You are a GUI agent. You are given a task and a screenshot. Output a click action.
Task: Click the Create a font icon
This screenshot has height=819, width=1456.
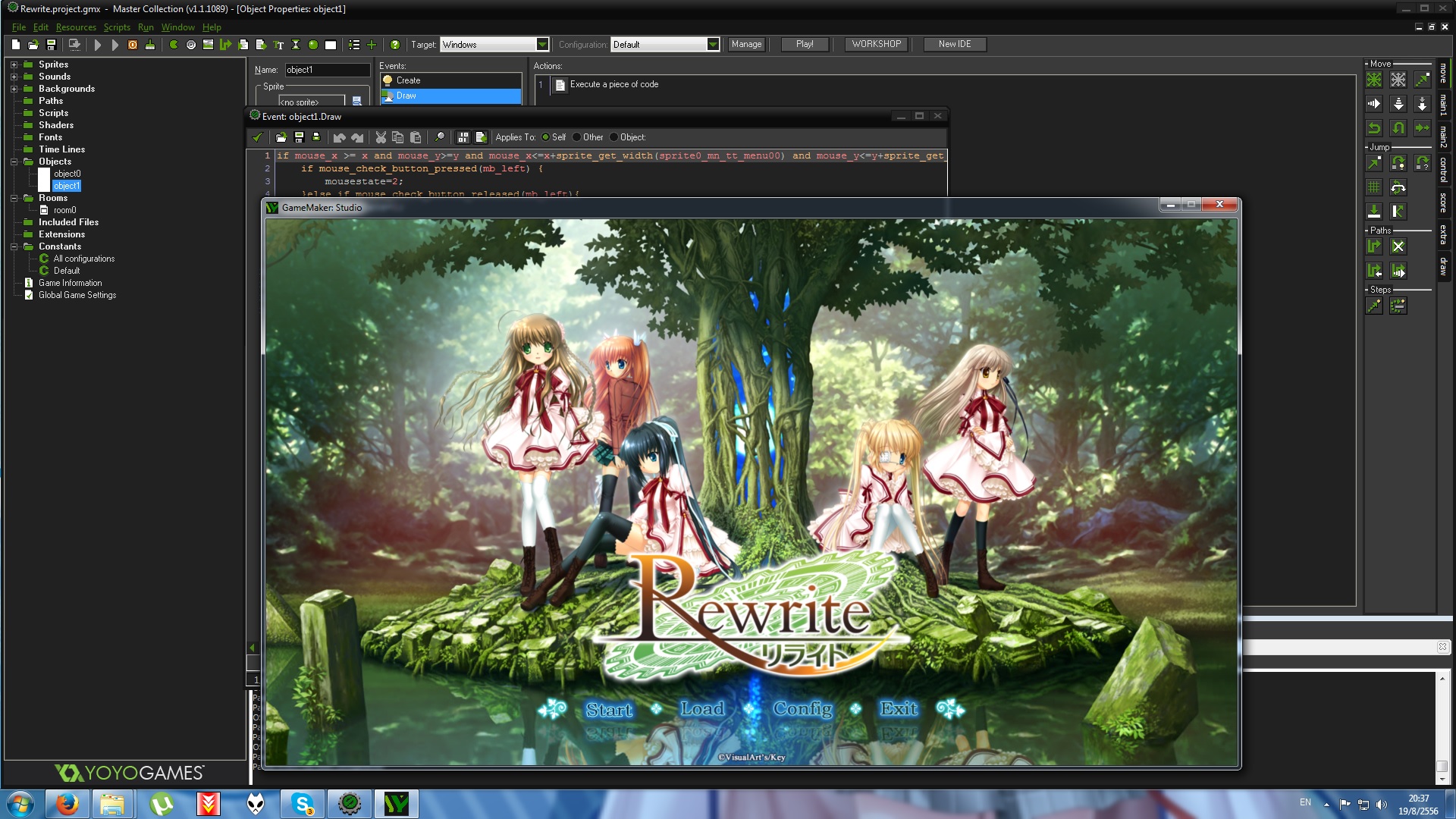(278, 45)
